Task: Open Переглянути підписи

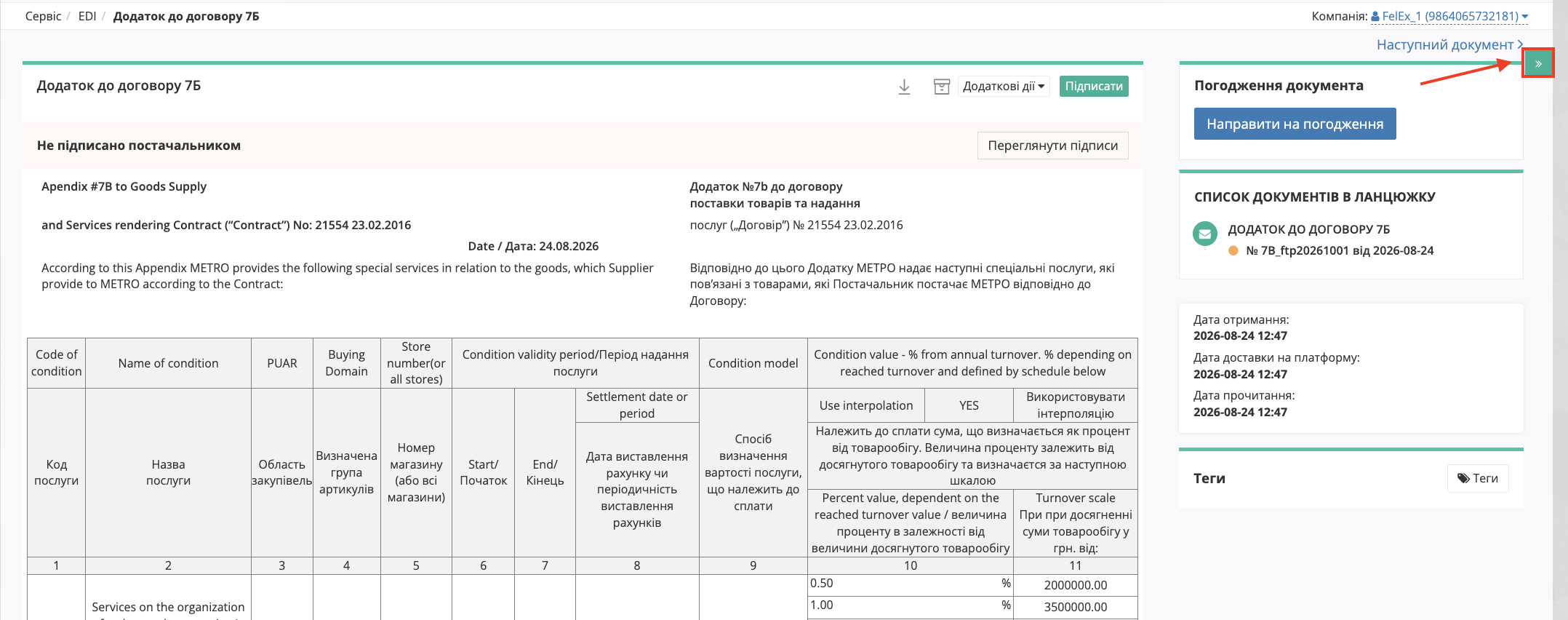Action: pyautogui.click(x=1053, y=146)
